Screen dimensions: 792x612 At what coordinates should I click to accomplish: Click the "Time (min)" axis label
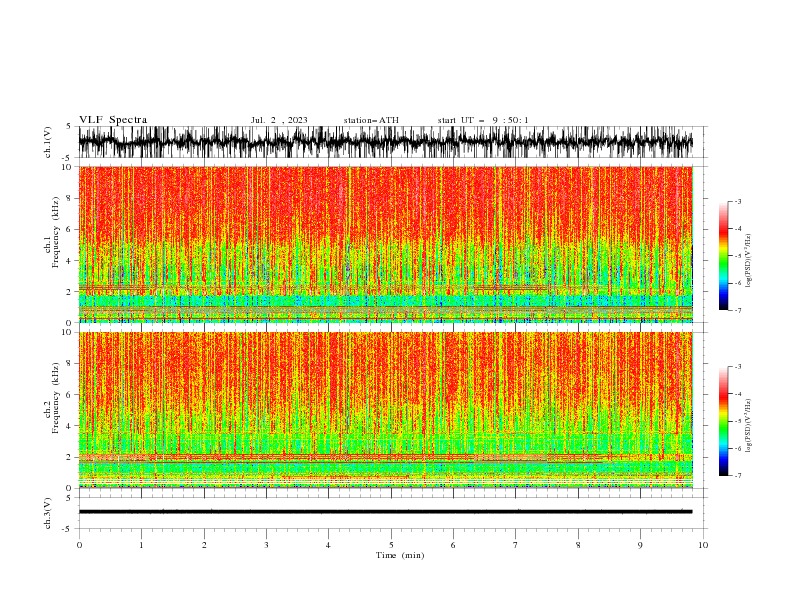(400, 555)
